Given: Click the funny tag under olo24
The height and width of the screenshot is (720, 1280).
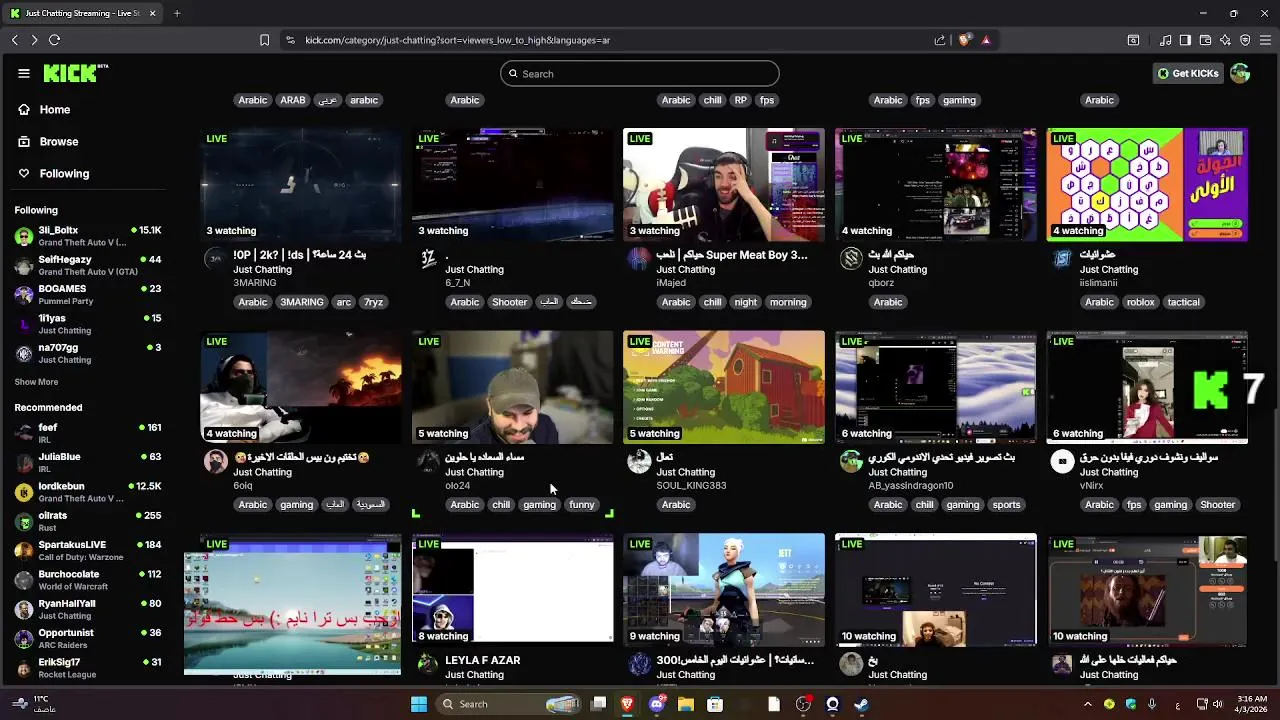Looking at the screenshot, I should [582, 505].
